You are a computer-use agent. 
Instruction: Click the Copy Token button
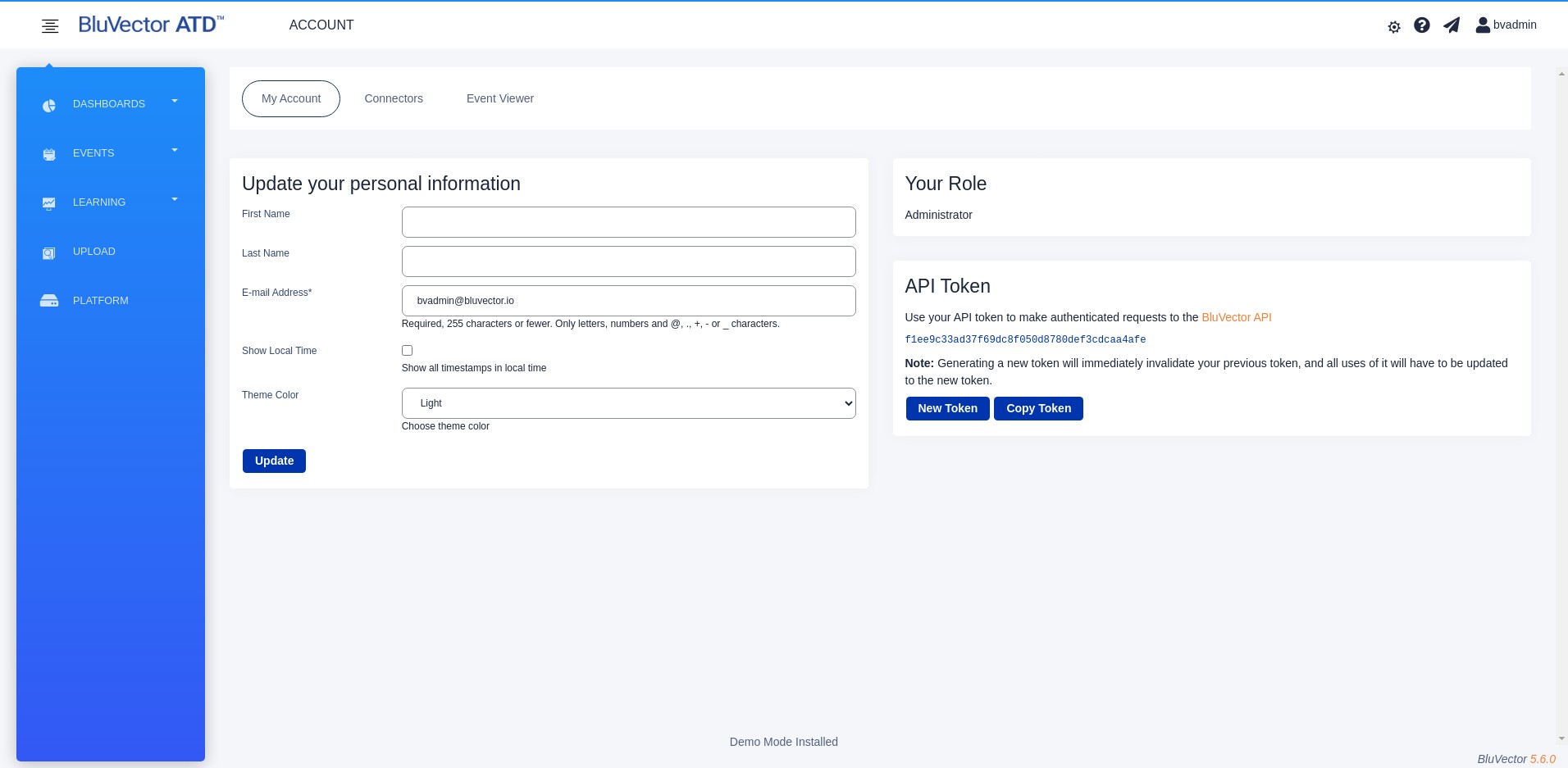pos(1038,408)
